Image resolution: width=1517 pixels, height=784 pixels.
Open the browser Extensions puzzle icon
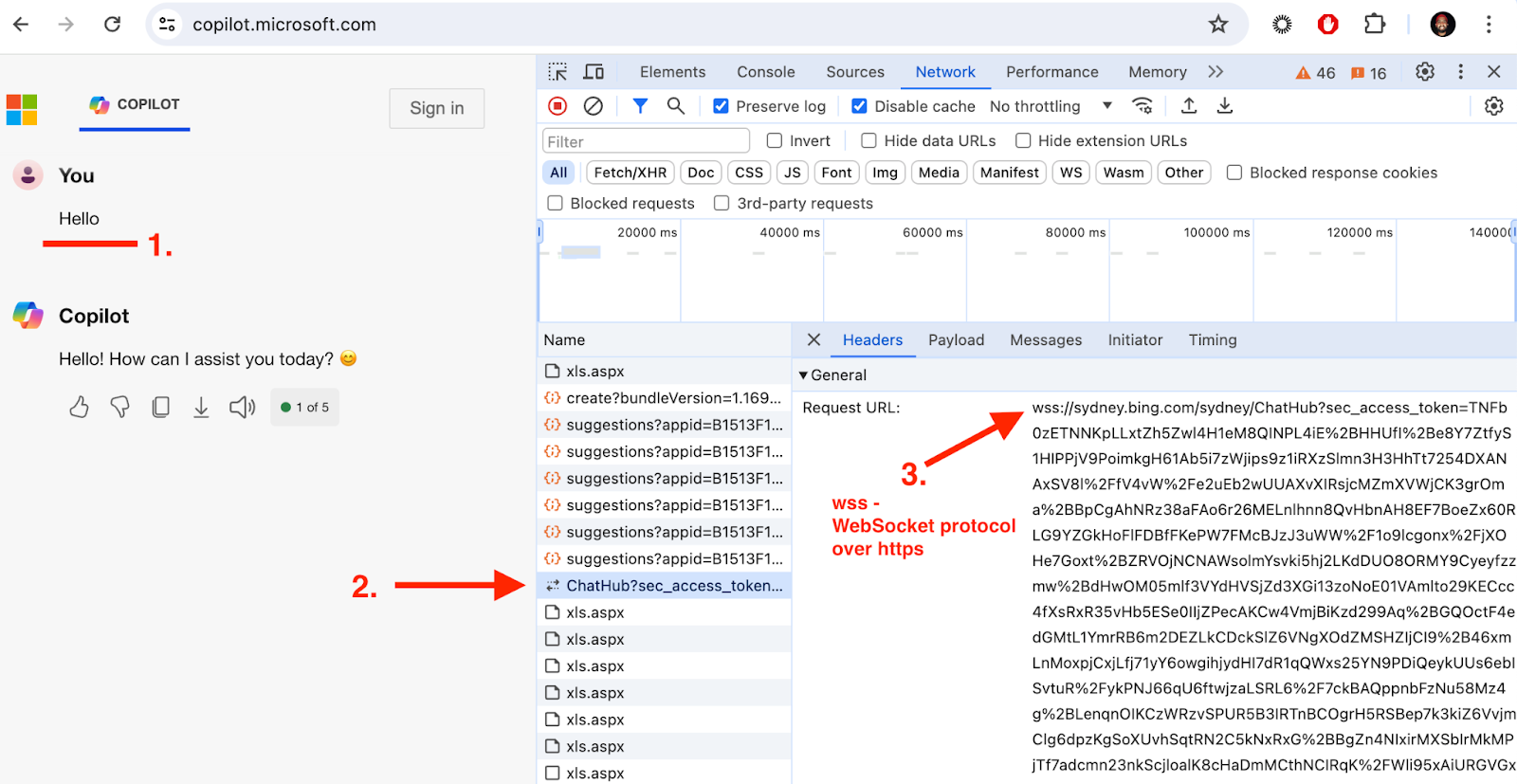coord(1375,24)
